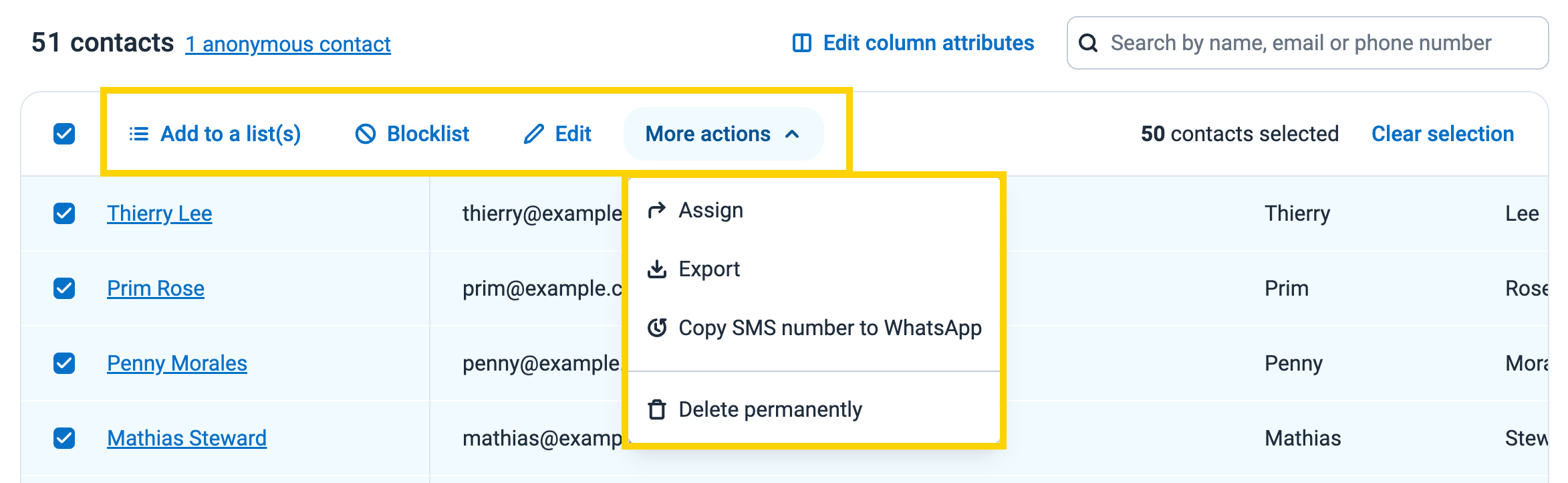Click the Assign arrow icon

pos(657,210)
